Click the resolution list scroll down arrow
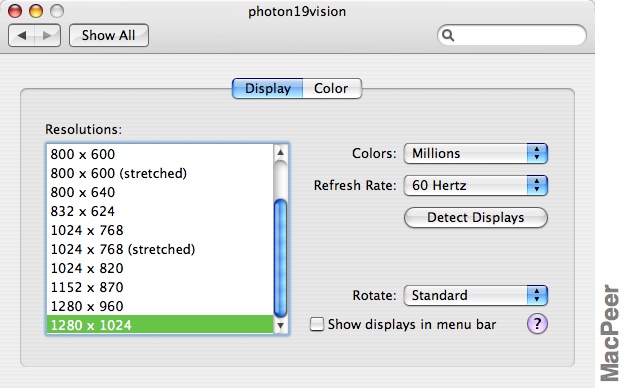This screenshot has width=624, height=388. pyautogui.click(x=280, y=326)
